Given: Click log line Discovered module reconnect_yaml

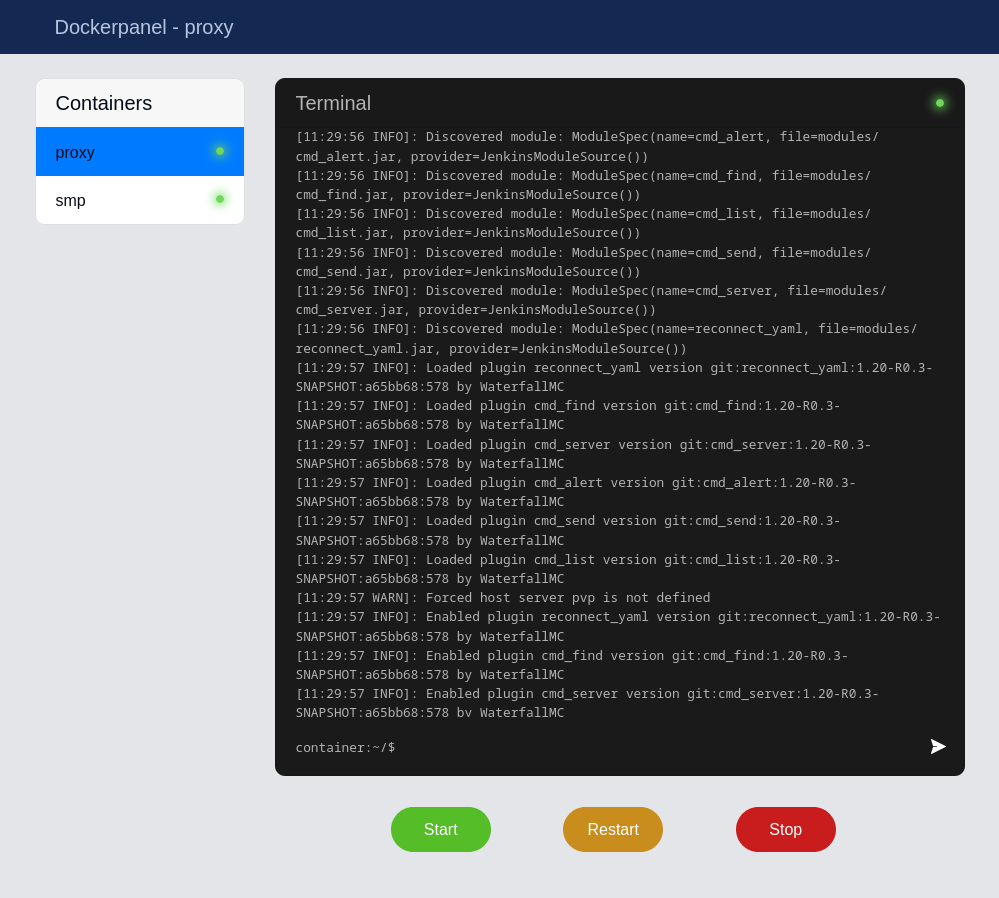Looking at the screenshot, I should (606, 338).
